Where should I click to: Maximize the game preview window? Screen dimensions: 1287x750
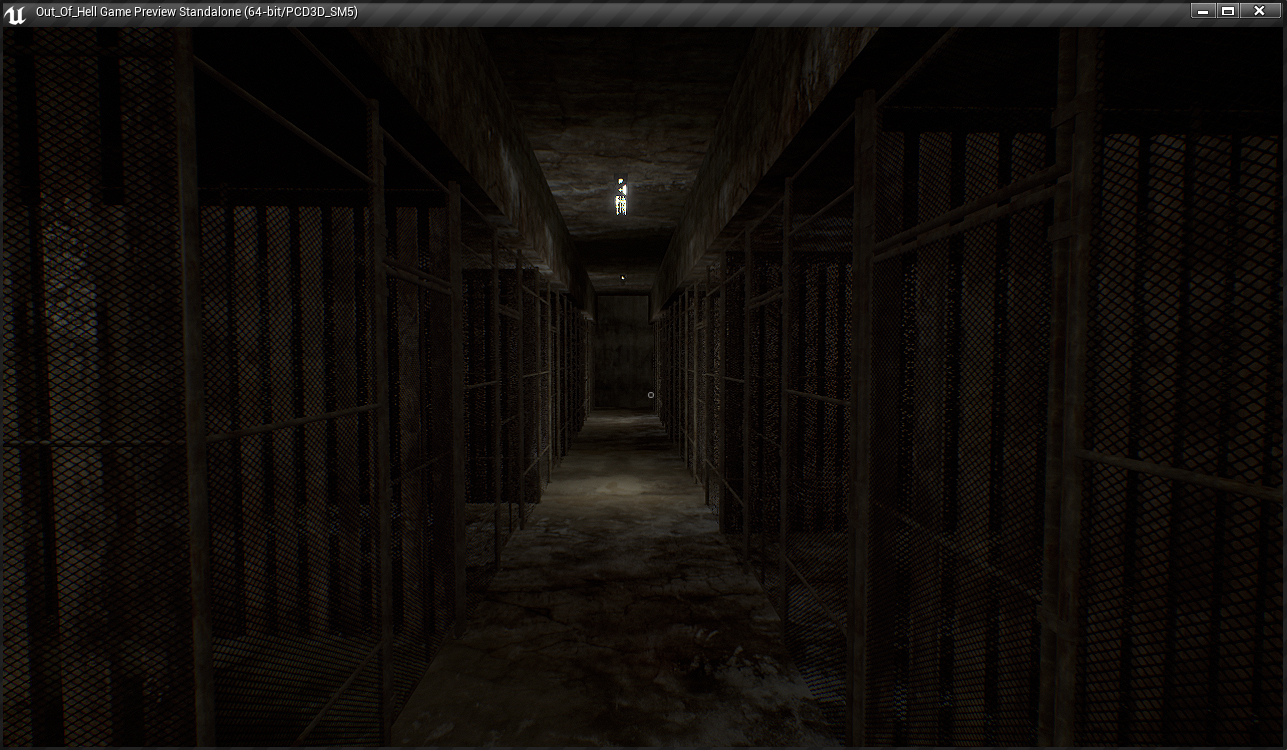1229,11
